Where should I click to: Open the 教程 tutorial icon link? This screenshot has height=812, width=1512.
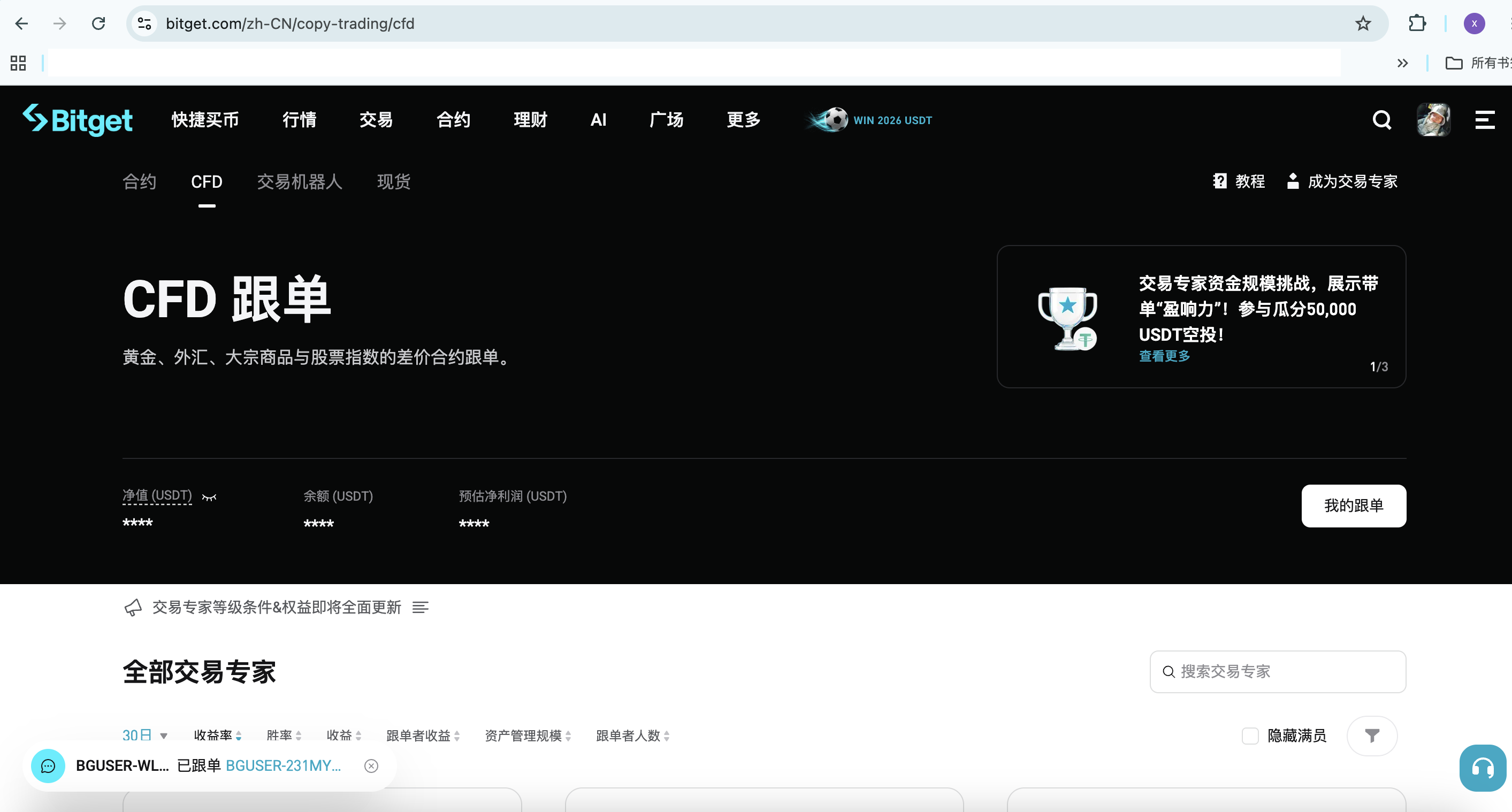1239,181
